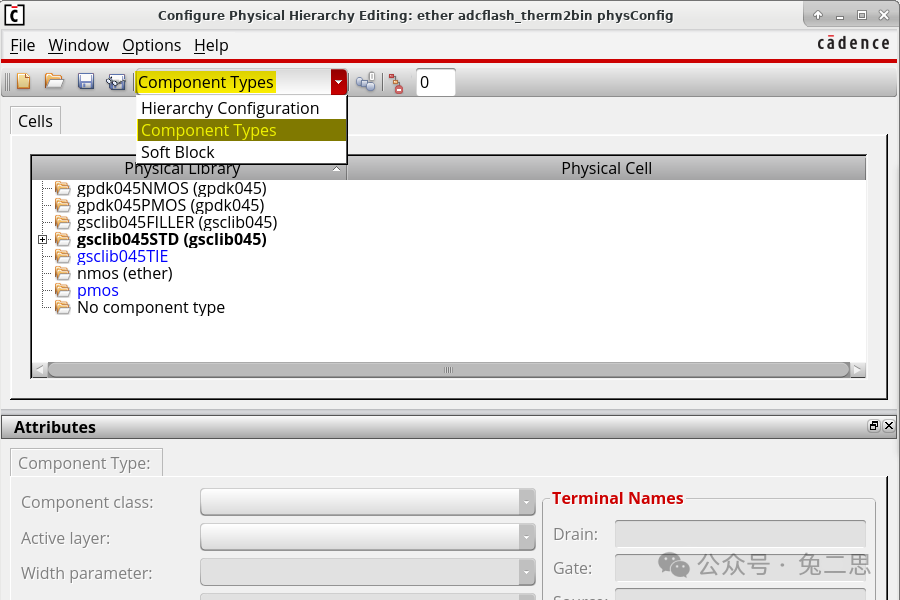
Task: Click the application icon in title bar
Action: point(14,15)
